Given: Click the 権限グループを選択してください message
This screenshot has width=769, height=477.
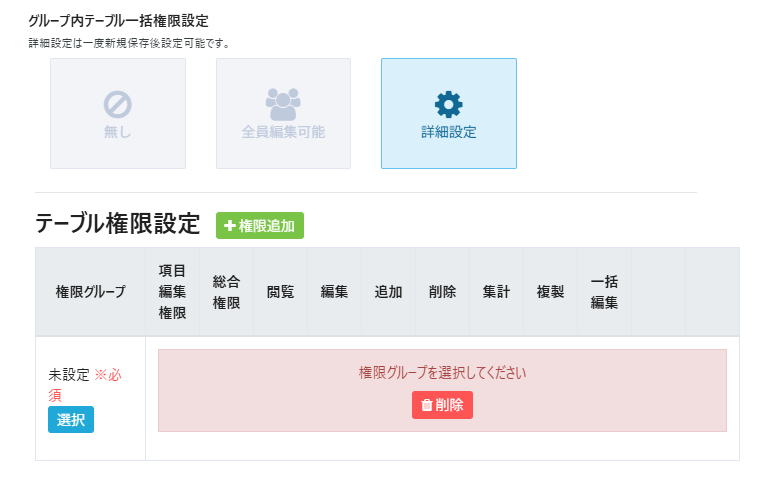Looking at the screenshot, I should tap(442, 373).
